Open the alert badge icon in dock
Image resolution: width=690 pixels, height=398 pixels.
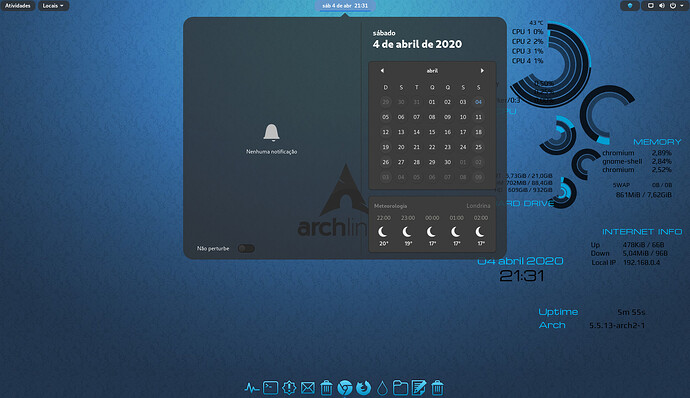(x=289, y=387)
